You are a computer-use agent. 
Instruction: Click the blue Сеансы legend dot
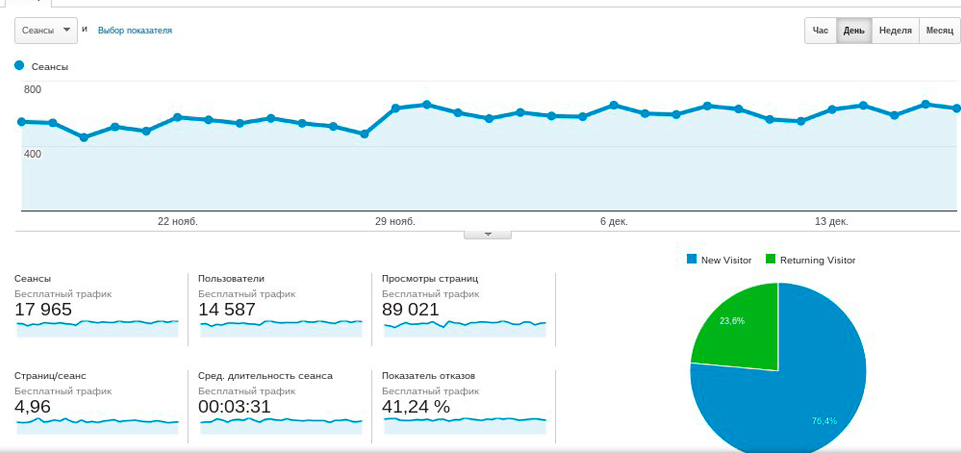[x=19, y=66]
